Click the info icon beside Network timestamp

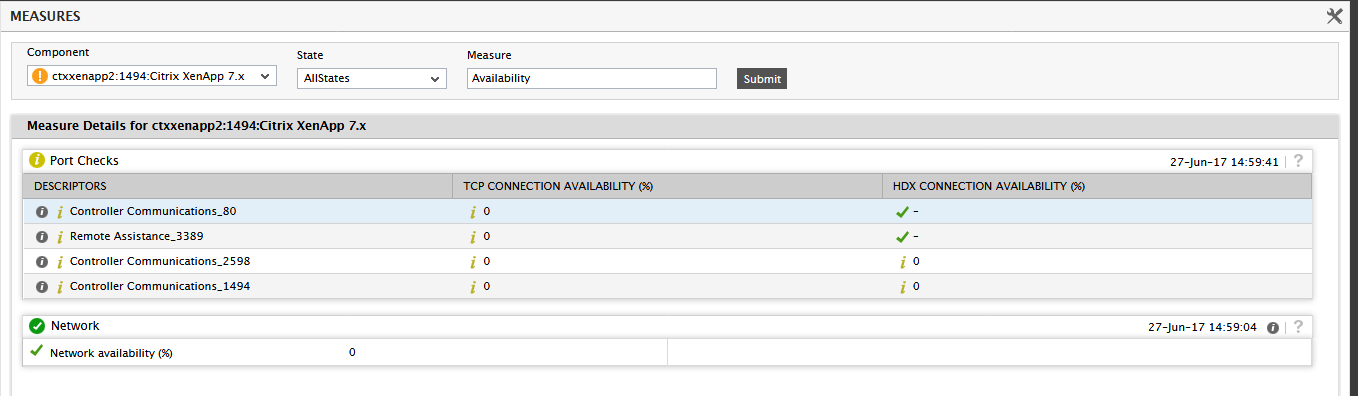(x=1273, y=327)
